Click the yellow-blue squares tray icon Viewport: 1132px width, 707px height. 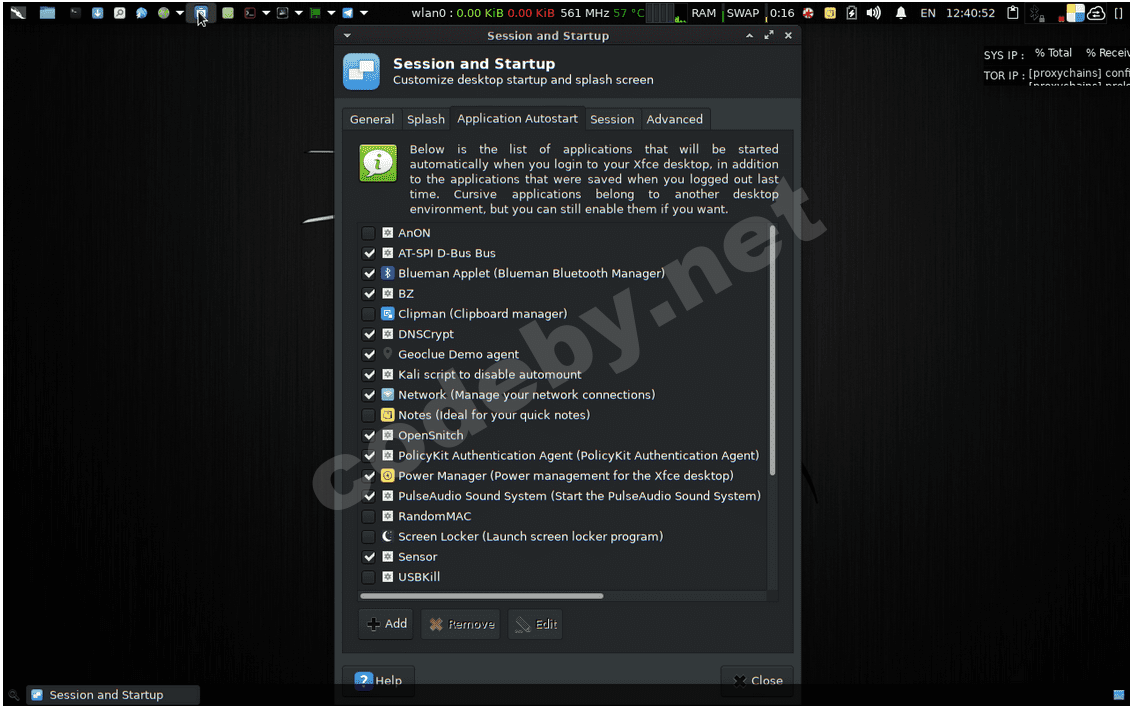tap(1076, 13)
